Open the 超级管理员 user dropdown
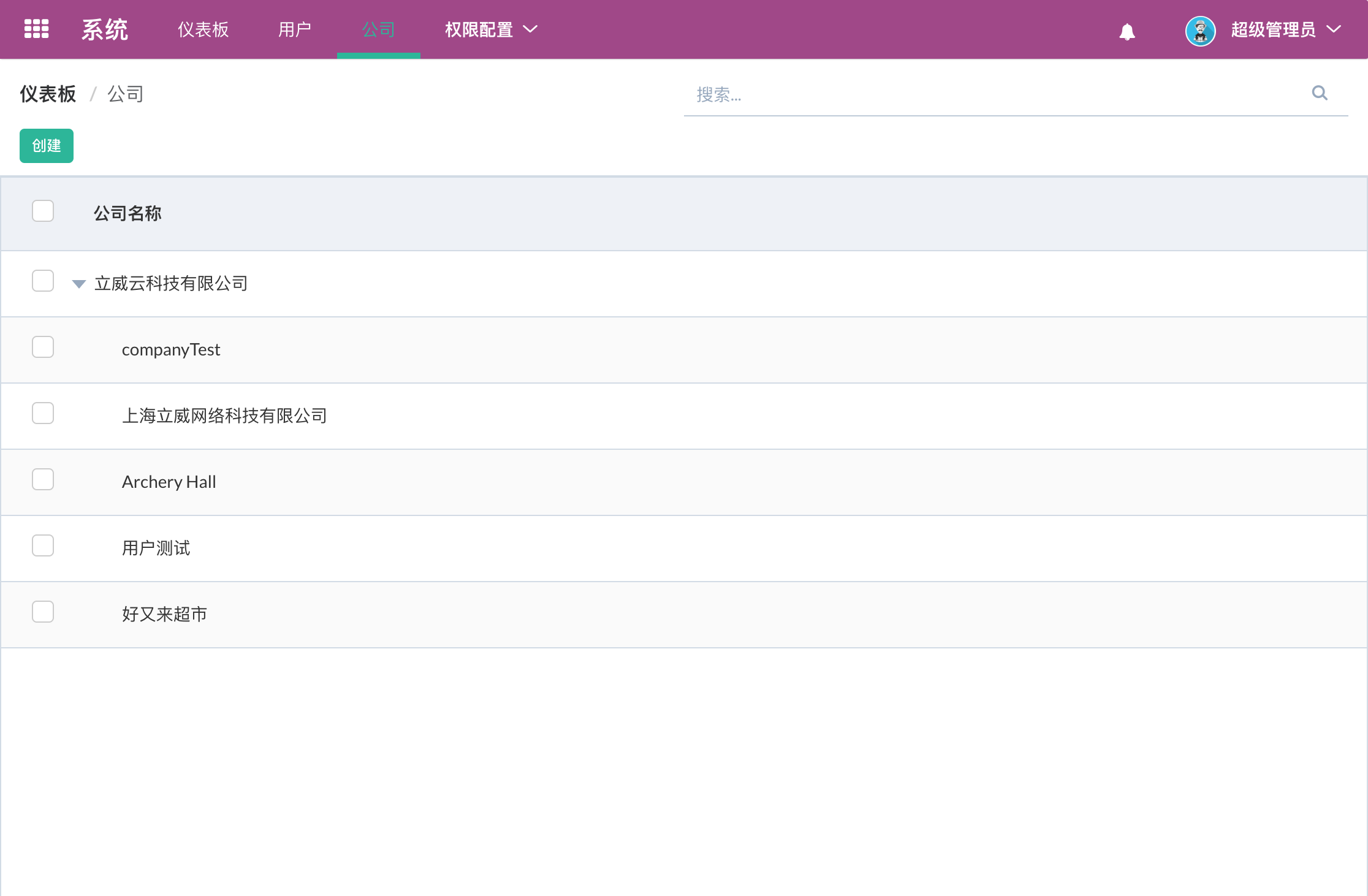This screenshot has width=1368, height=896. 1286,29
